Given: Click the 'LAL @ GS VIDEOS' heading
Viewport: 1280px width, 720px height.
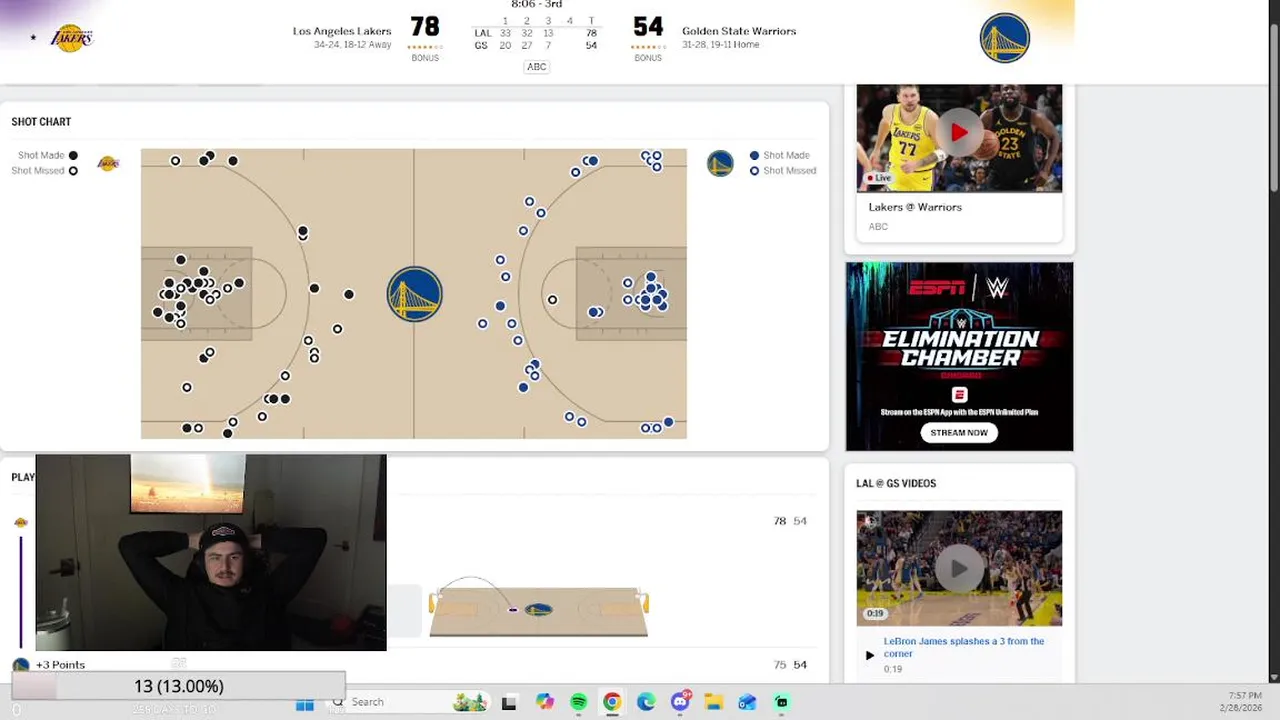Looking at the screenshot, I should click(896, 483).
